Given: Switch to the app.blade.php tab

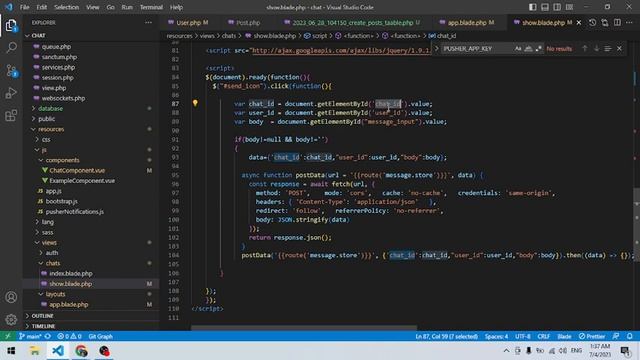Looking at the screenshot, I should click(467, 23).
